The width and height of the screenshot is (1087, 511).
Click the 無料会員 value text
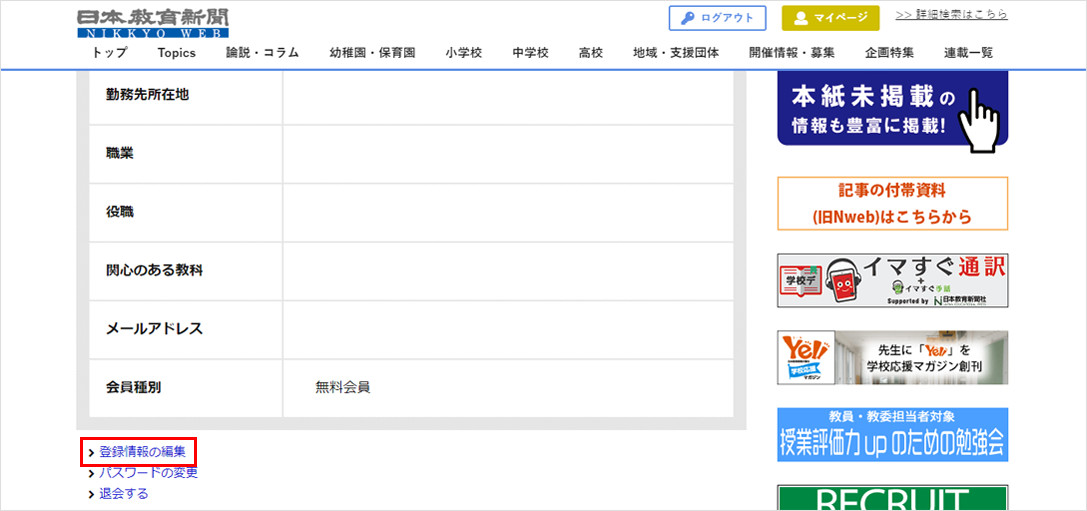pos(342,388)
